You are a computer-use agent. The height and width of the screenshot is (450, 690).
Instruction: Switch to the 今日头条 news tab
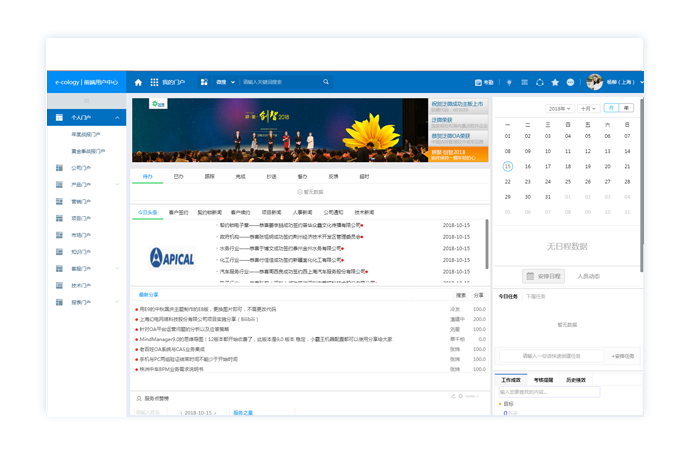(147, 212)
